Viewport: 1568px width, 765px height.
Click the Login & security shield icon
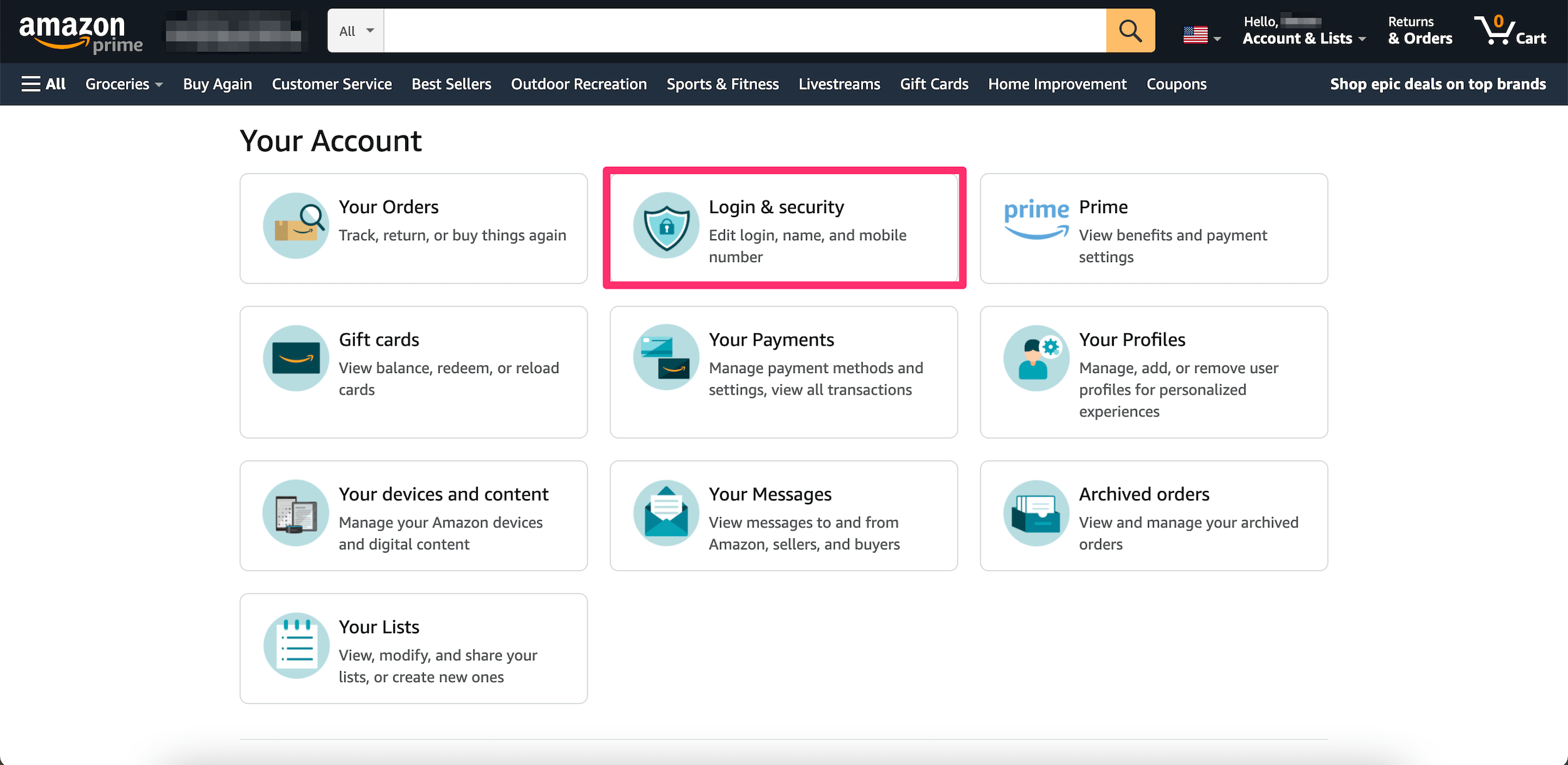coord(666,226)
